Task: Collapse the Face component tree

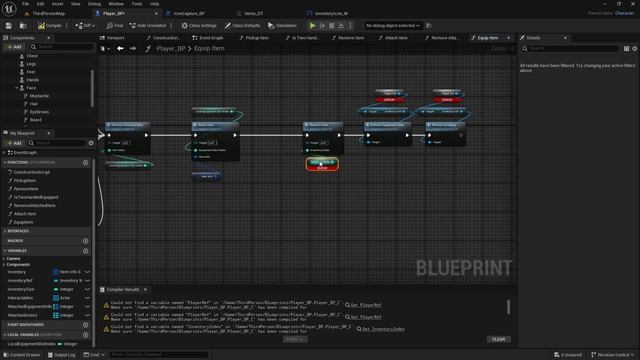Action: pos(17,88)
